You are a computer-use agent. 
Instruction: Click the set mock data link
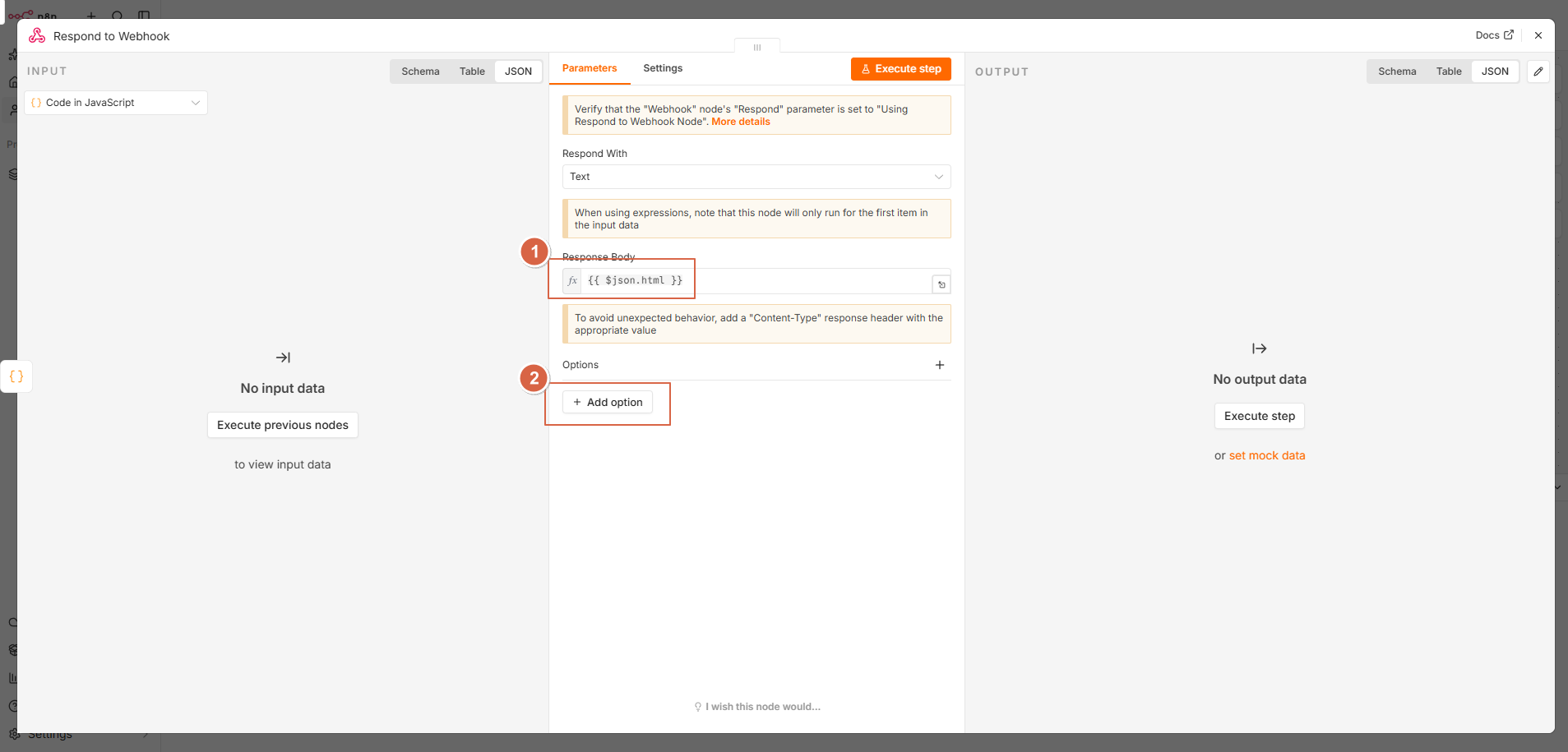tap(1267, 455)
